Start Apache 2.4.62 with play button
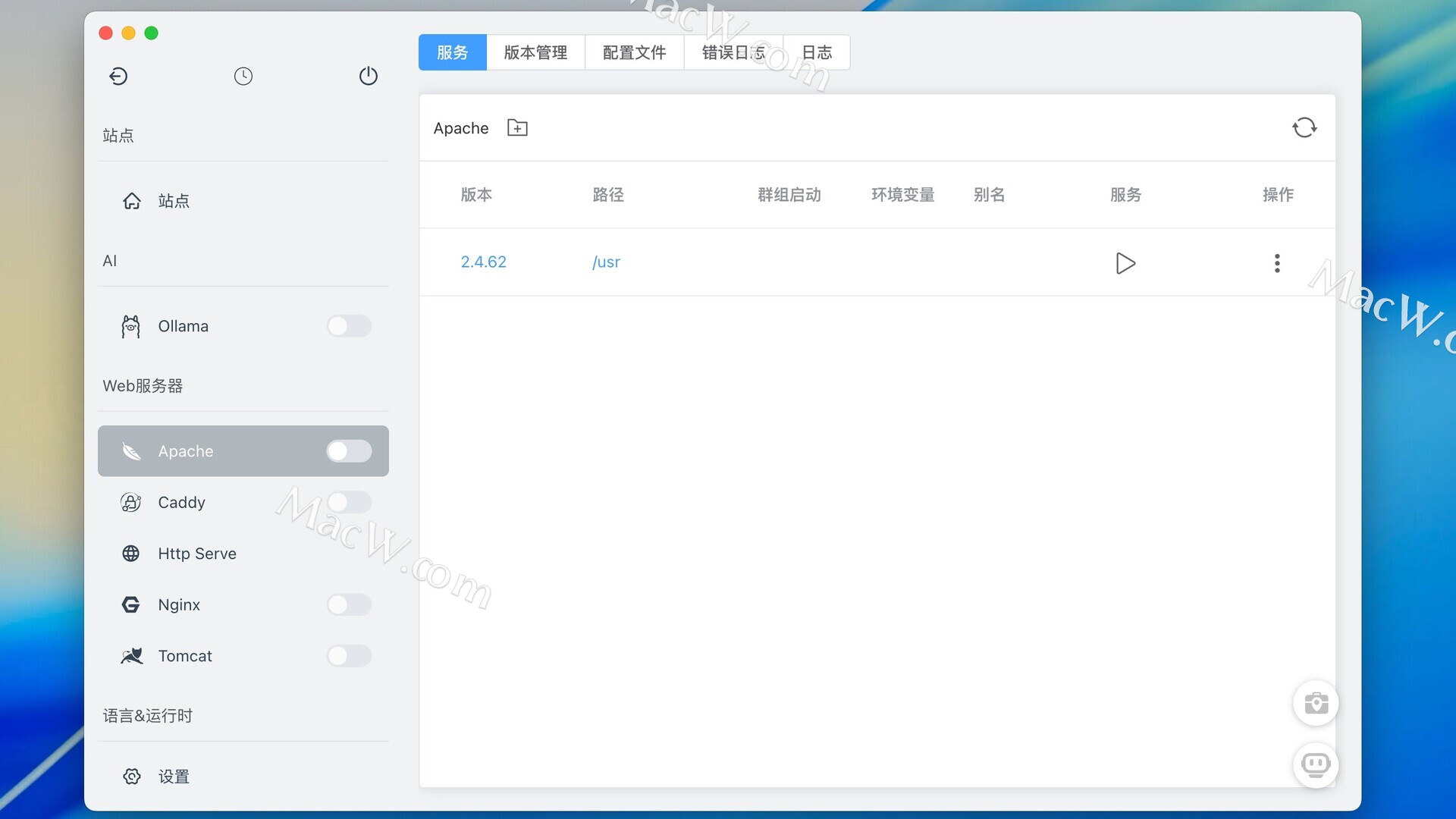 tap(1125, 263)
